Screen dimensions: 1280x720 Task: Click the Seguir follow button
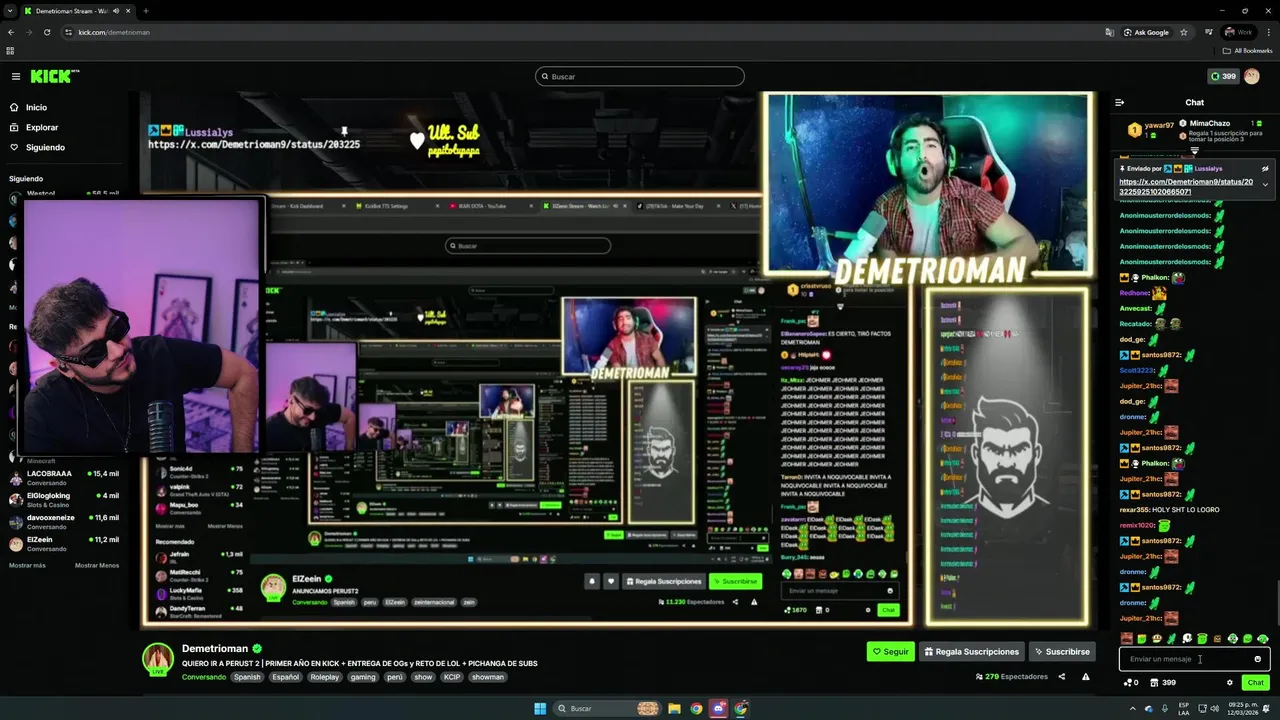pos(891,651)
